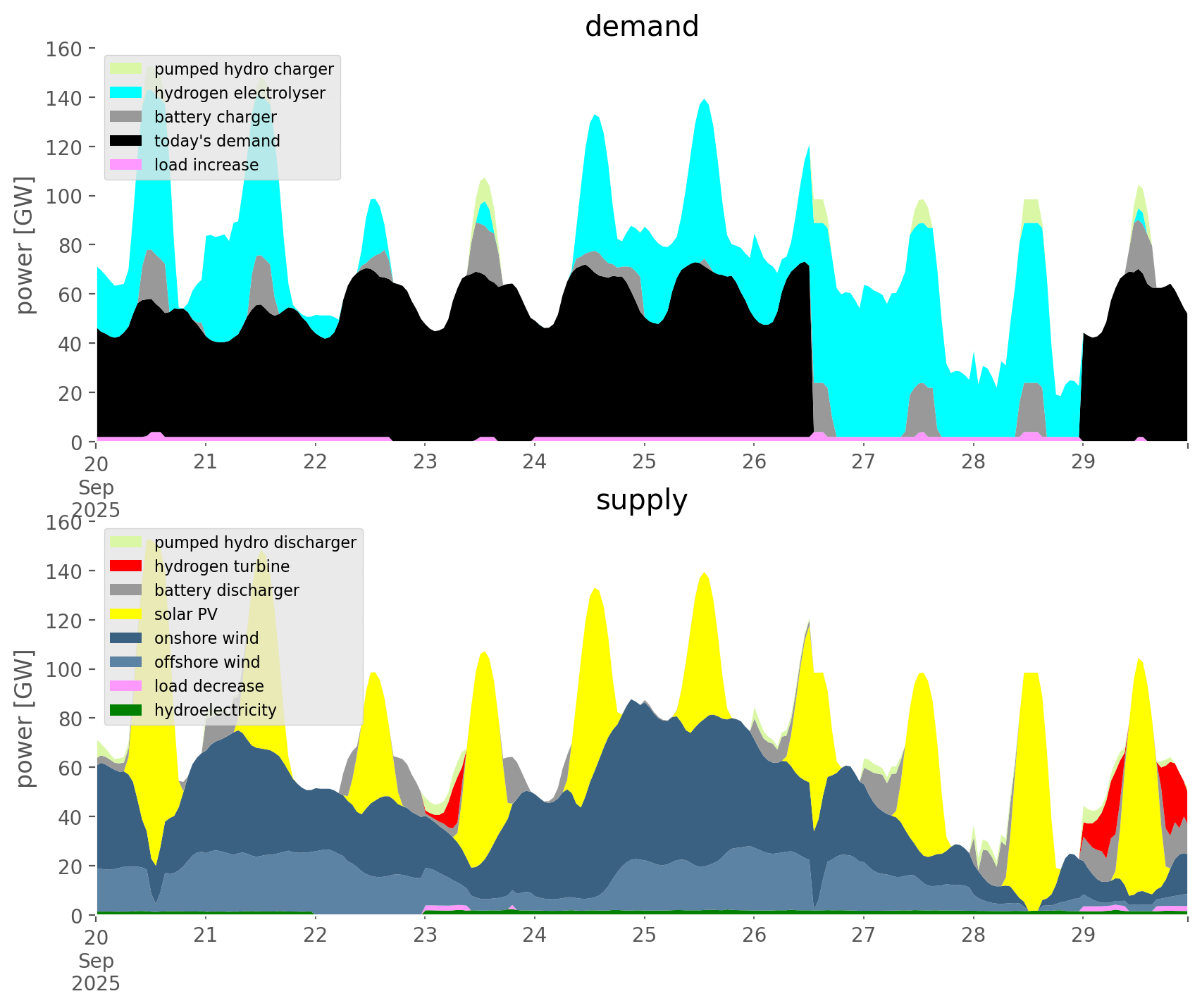Click the gray battery charger legend swatch
The height and width of the screenshot is (1008, 1202).
click(127, 117)
